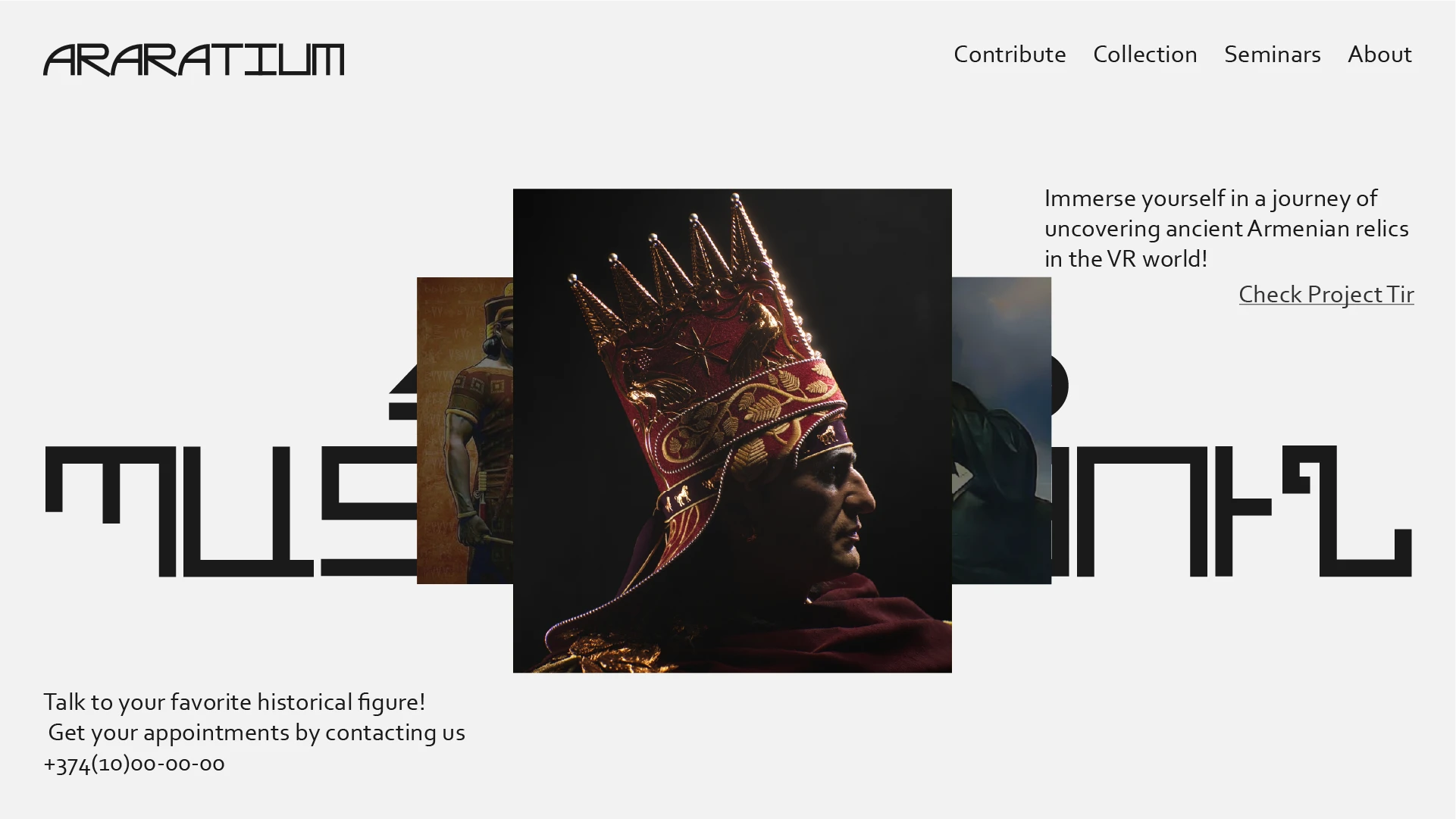
Task: Click the phone number +374(10)00-00-00
Action: [x=134, y=763]
